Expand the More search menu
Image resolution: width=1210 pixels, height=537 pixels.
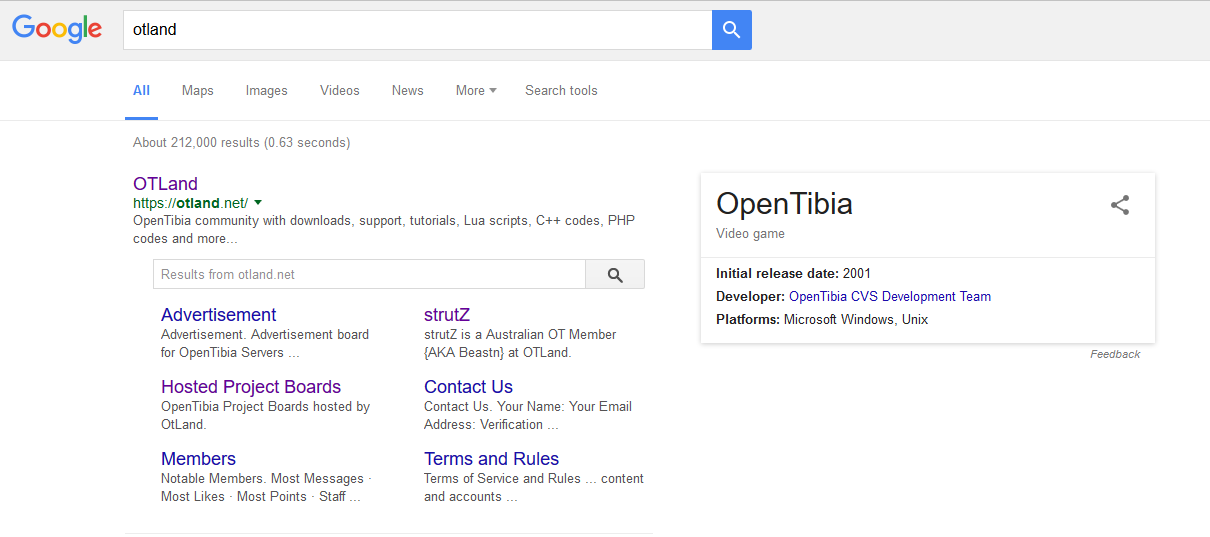tap(476, 90)
